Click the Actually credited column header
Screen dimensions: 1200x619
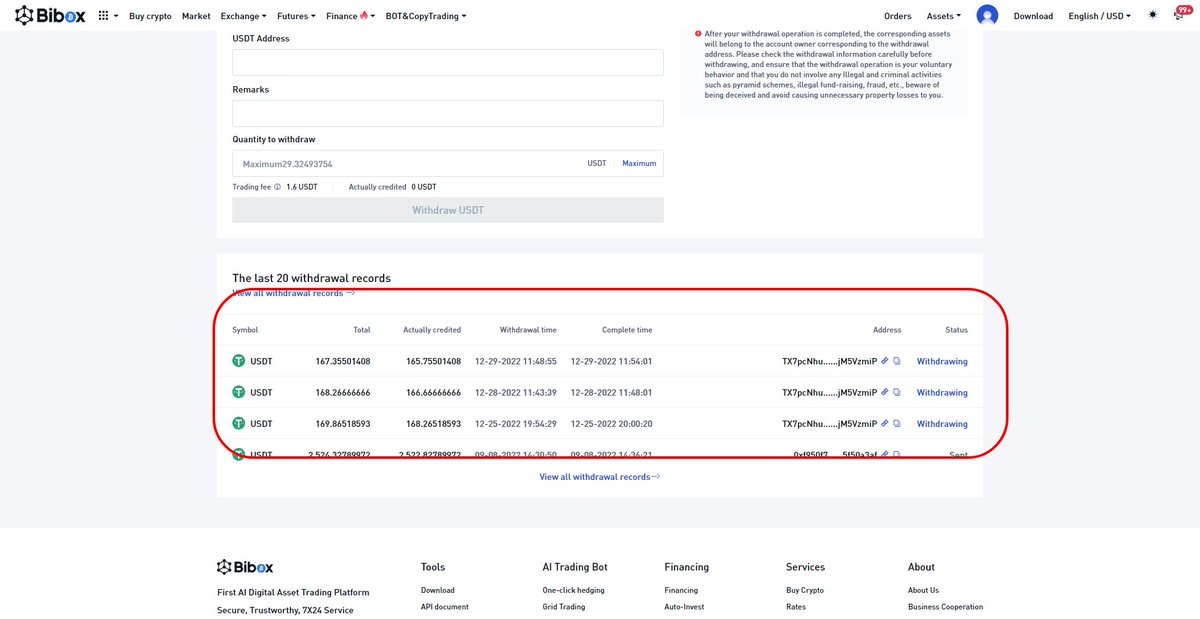[x=432, y=330]
